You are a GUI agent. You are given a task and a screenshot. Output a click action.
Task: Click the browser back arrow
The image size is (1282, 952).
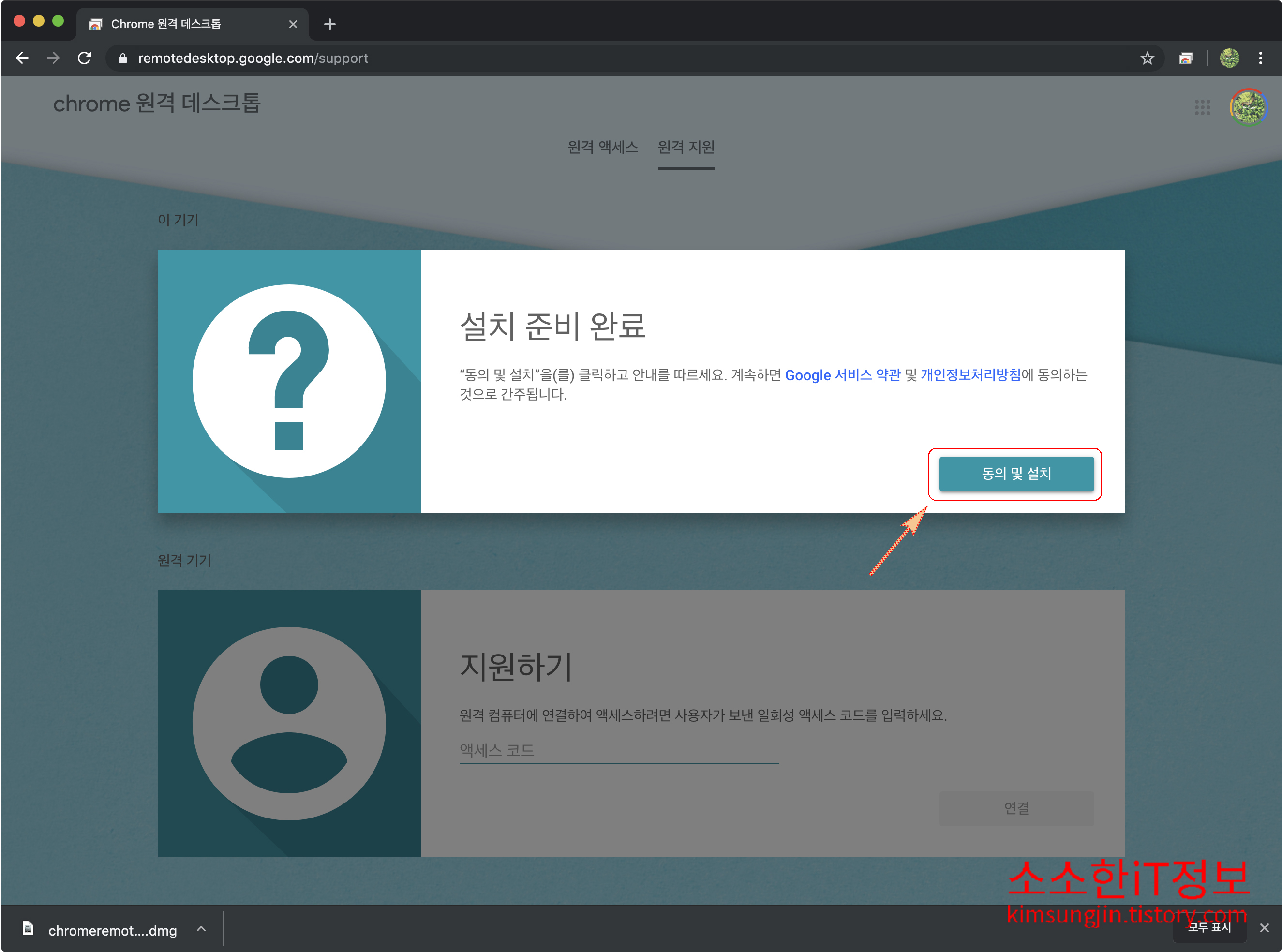(x=22, y=58)
